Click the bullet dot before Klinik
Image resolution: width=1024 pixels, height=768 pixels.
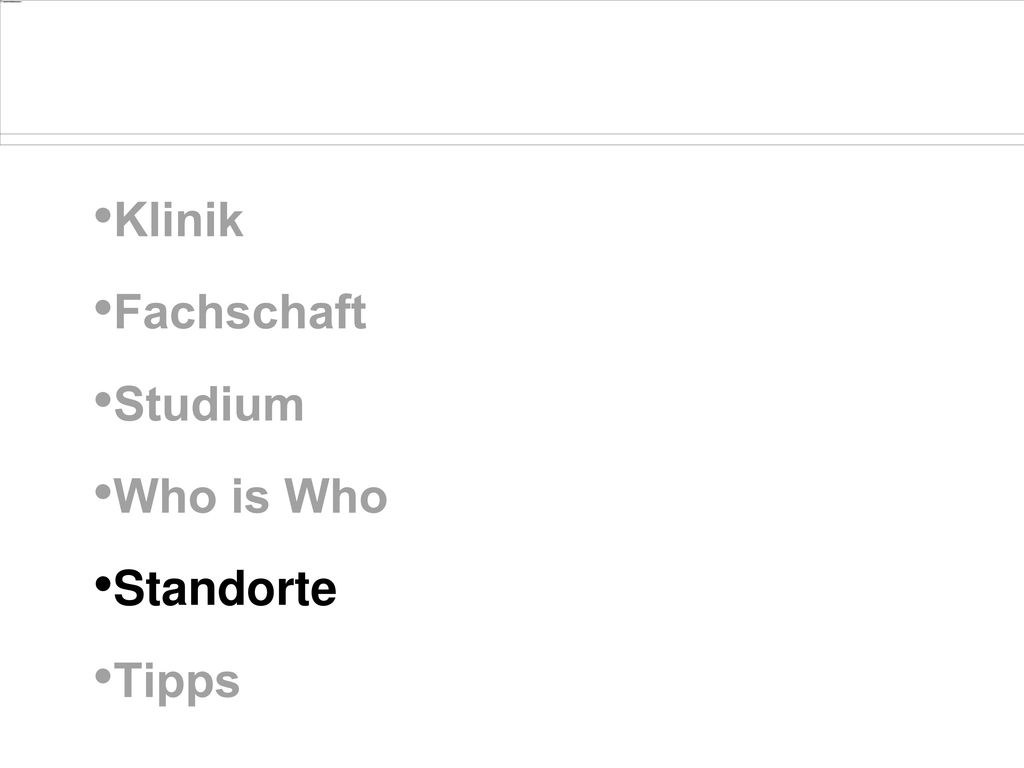click(x=103, y=215)
